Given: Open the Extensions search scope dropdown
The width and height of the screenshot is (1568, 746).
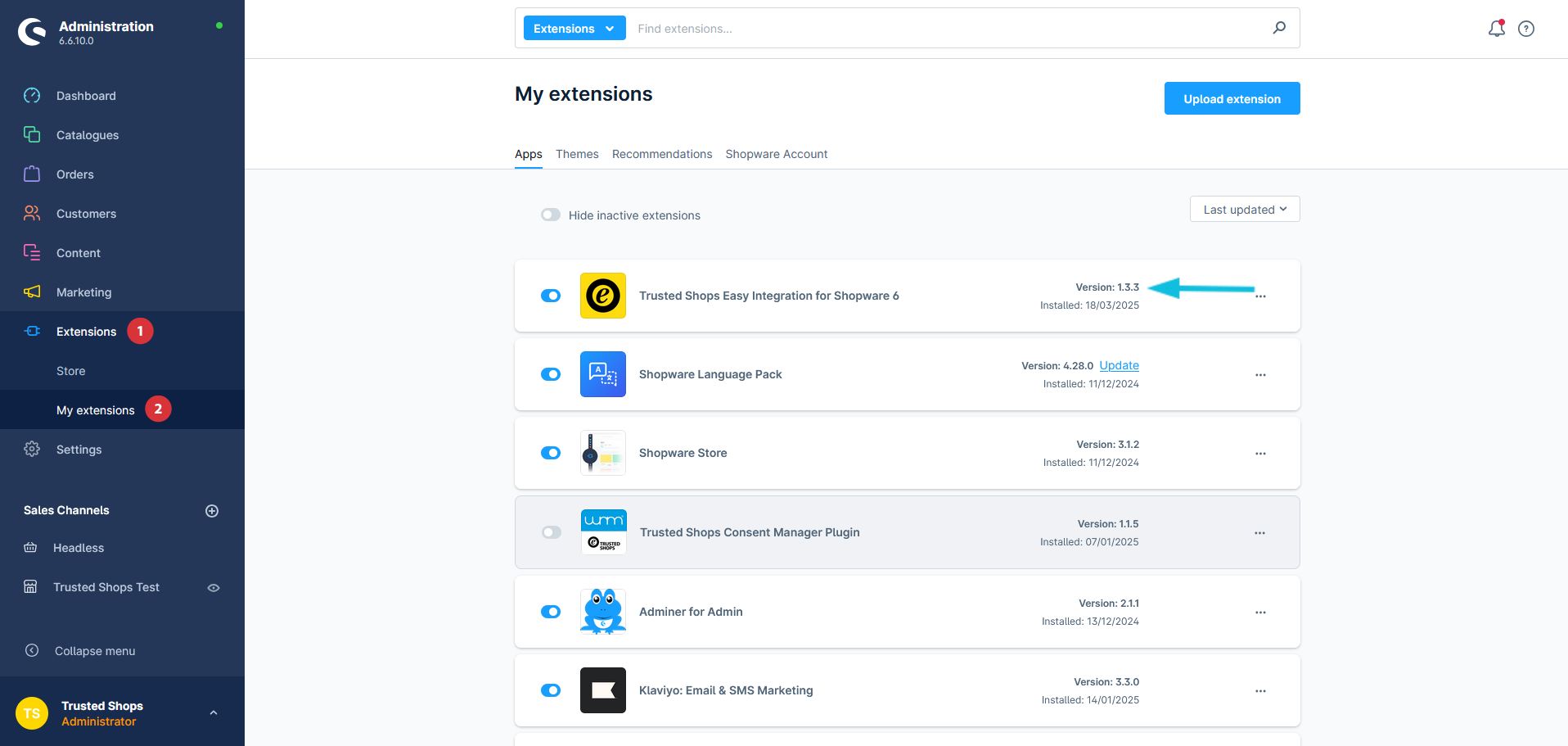Looking at the screenshot, I should point(574,27).
